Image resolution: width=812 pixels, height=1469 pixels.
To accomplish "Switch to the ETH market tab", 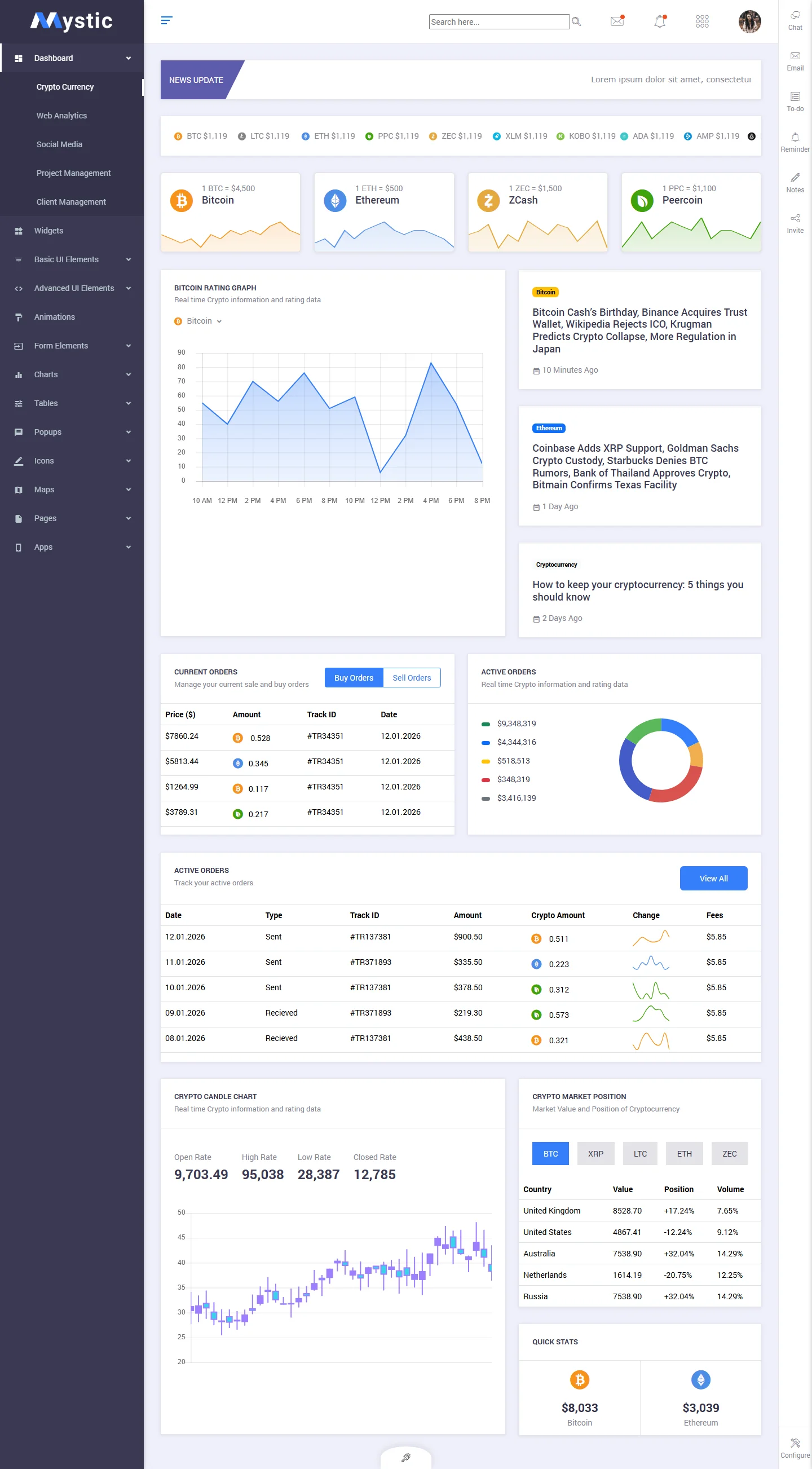I will point(683,1153).
